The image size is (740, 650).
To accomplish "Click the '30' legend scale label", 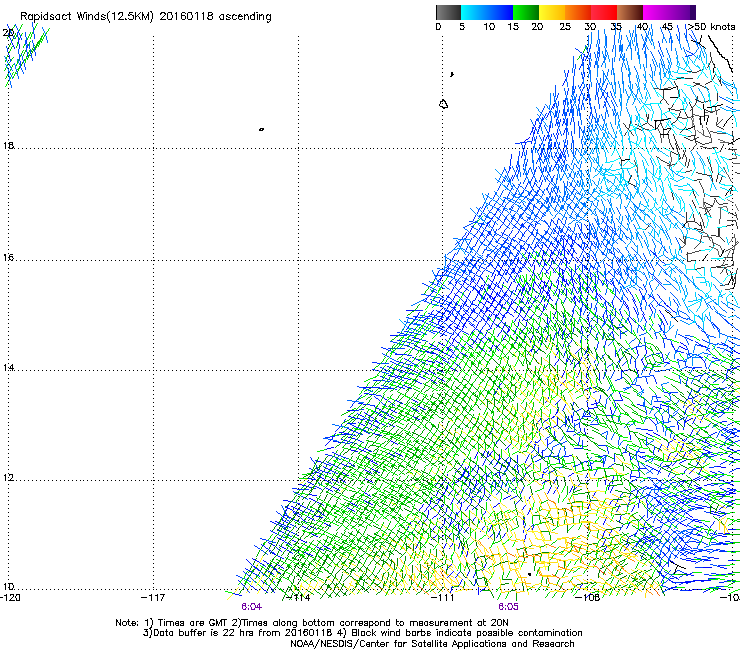I will pos(590,27).
